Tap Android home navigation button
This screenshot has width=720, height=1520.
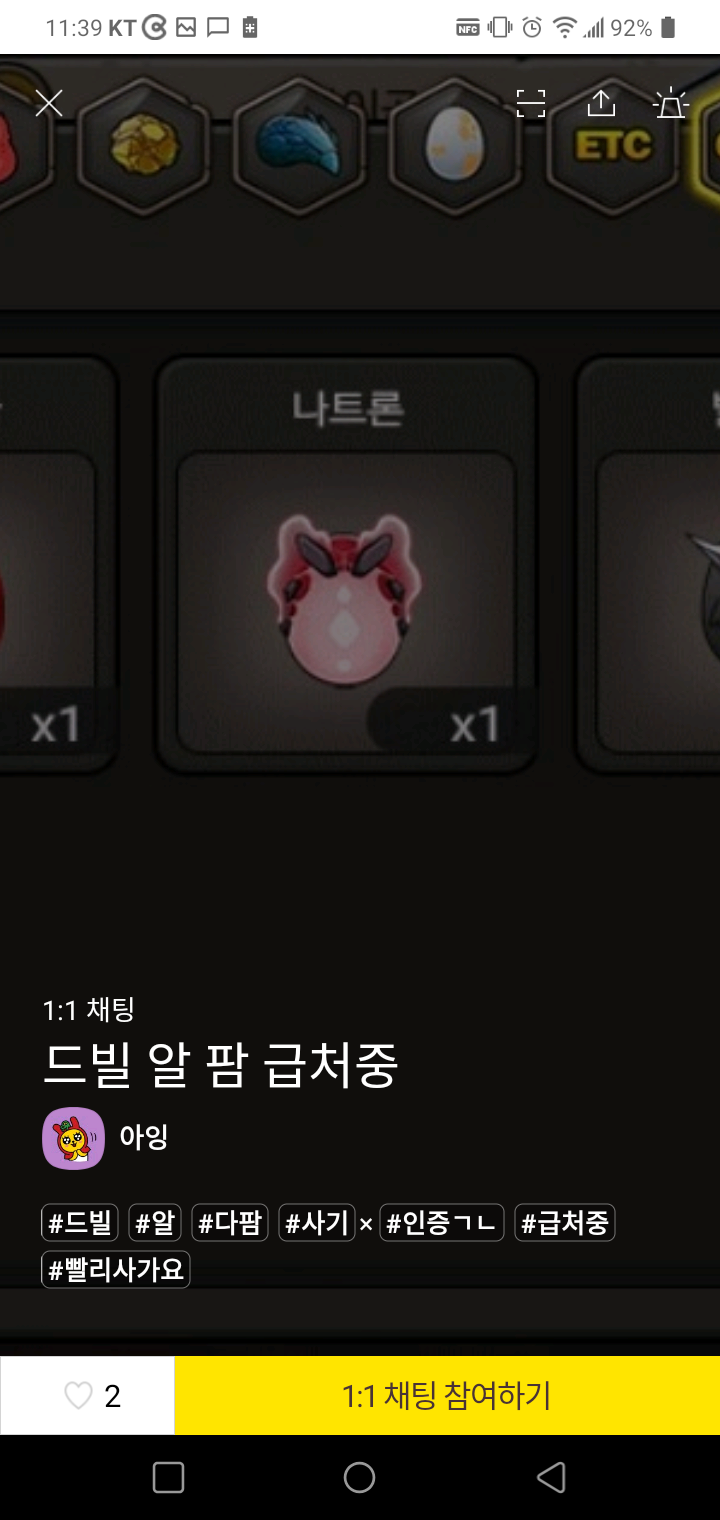[x=359, y=1477]
